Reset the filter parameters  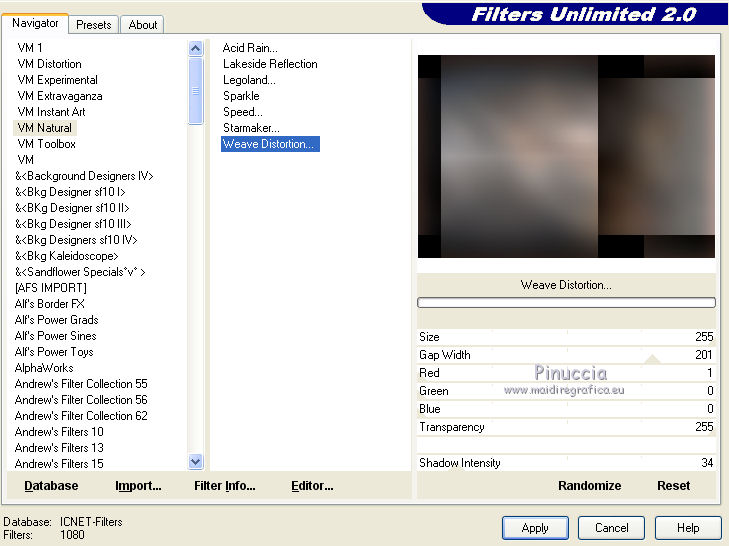pyautogui.click(x=673, y=486)
